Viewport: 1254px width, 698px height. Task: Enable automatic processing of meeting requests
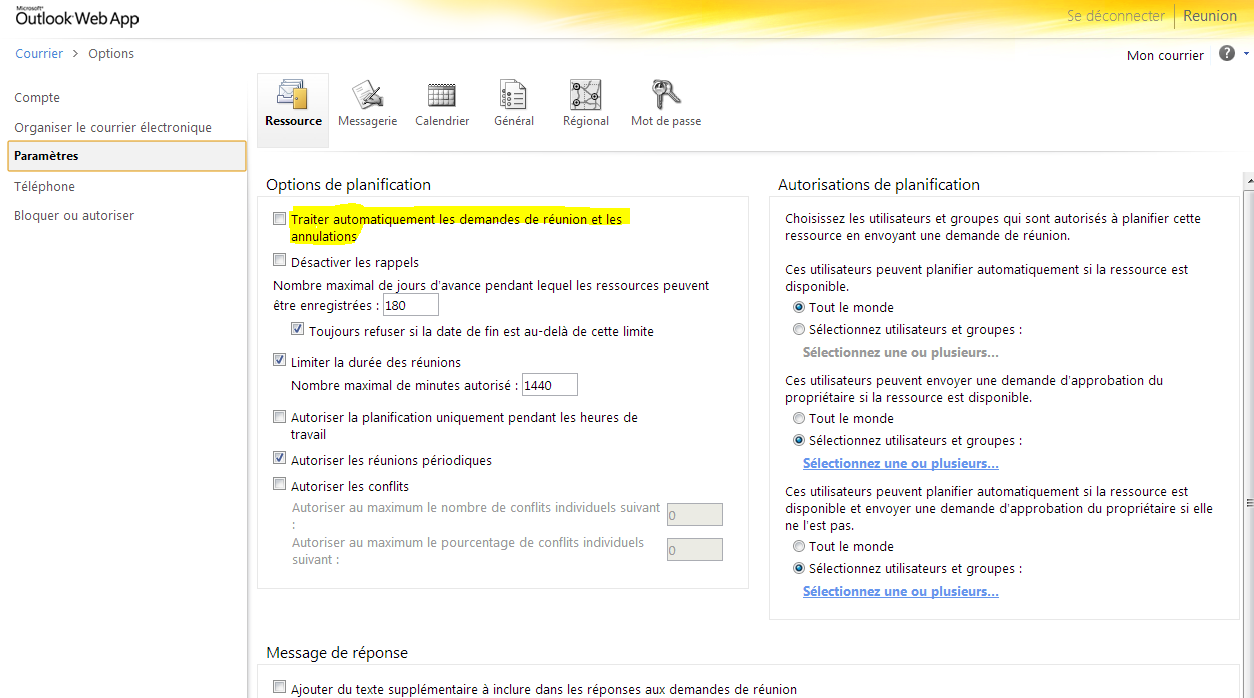tap(280, 219)
